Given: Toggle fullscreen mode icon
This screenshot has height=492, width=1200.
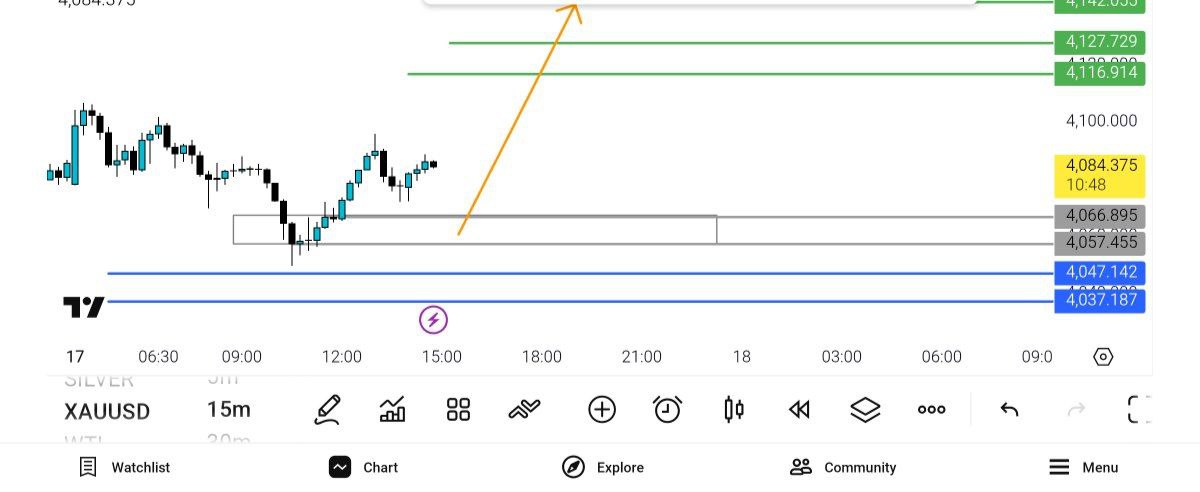Looking at the screenshot, I should point(1139,409).
